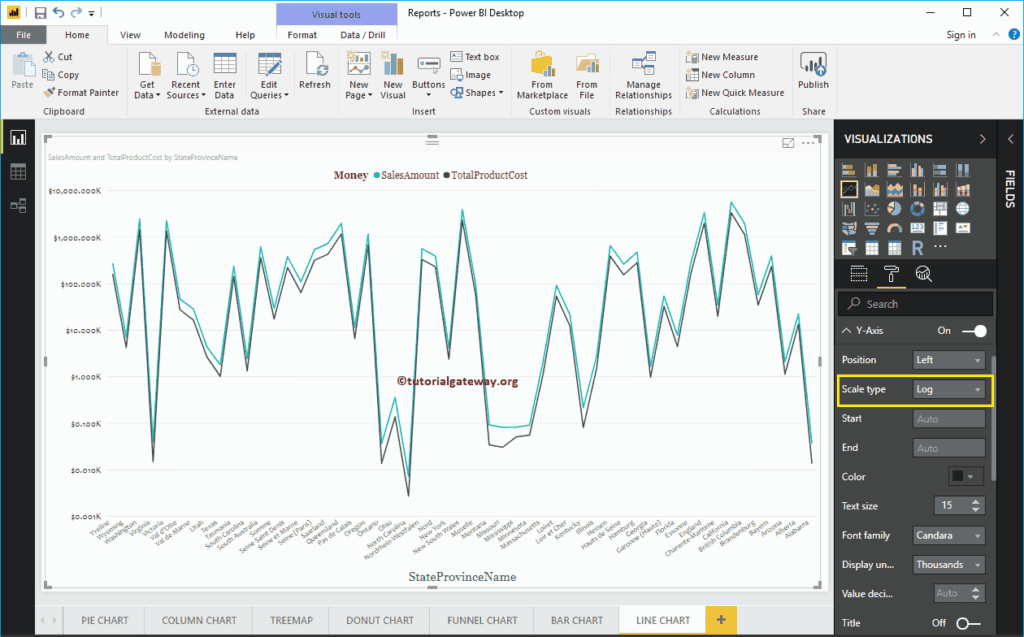Open Relationships (Model) view in left sidebar
1024x637 pixels.
[x=18, y=205]
